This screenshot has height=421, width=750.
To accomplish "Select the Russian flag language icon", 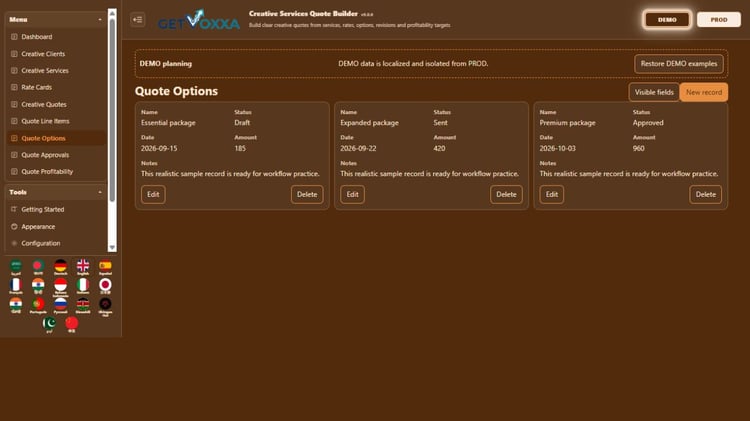I will tap(60, 305).
